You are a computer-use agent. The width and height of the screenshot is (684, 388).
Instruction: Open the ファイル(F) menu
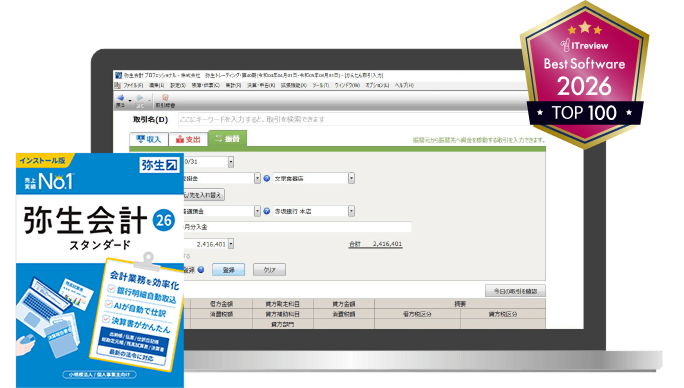[x=133, y=86]
